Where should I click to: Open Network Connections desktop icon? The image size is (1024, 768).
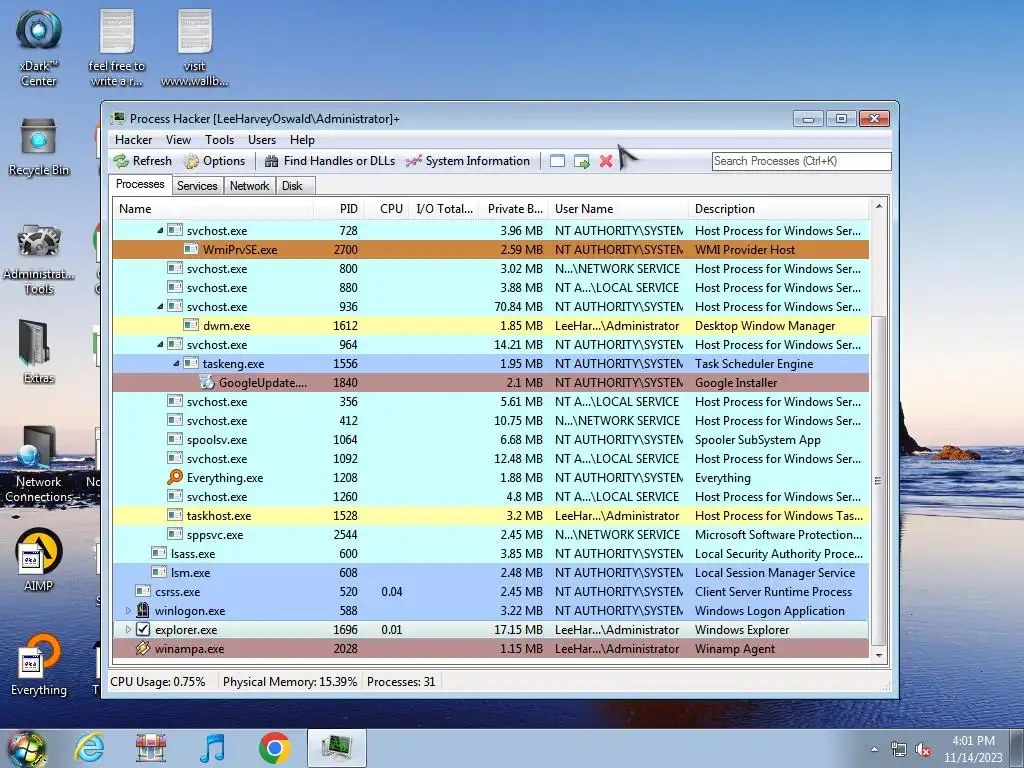pos(39,464)
